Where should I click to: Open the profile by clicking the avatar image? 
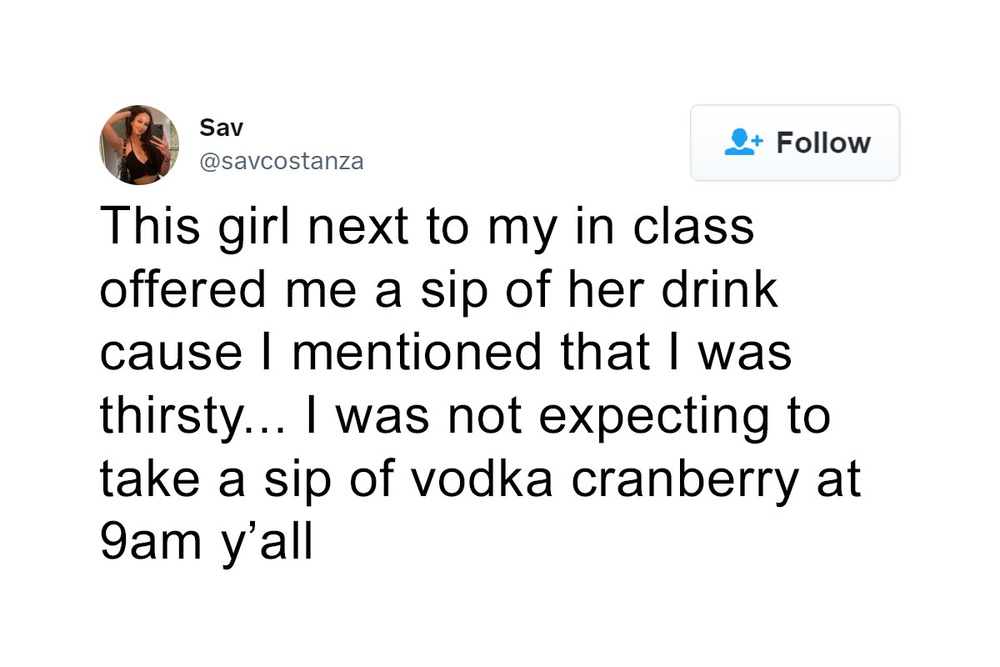pyautogui.click(x=139, y=145)
